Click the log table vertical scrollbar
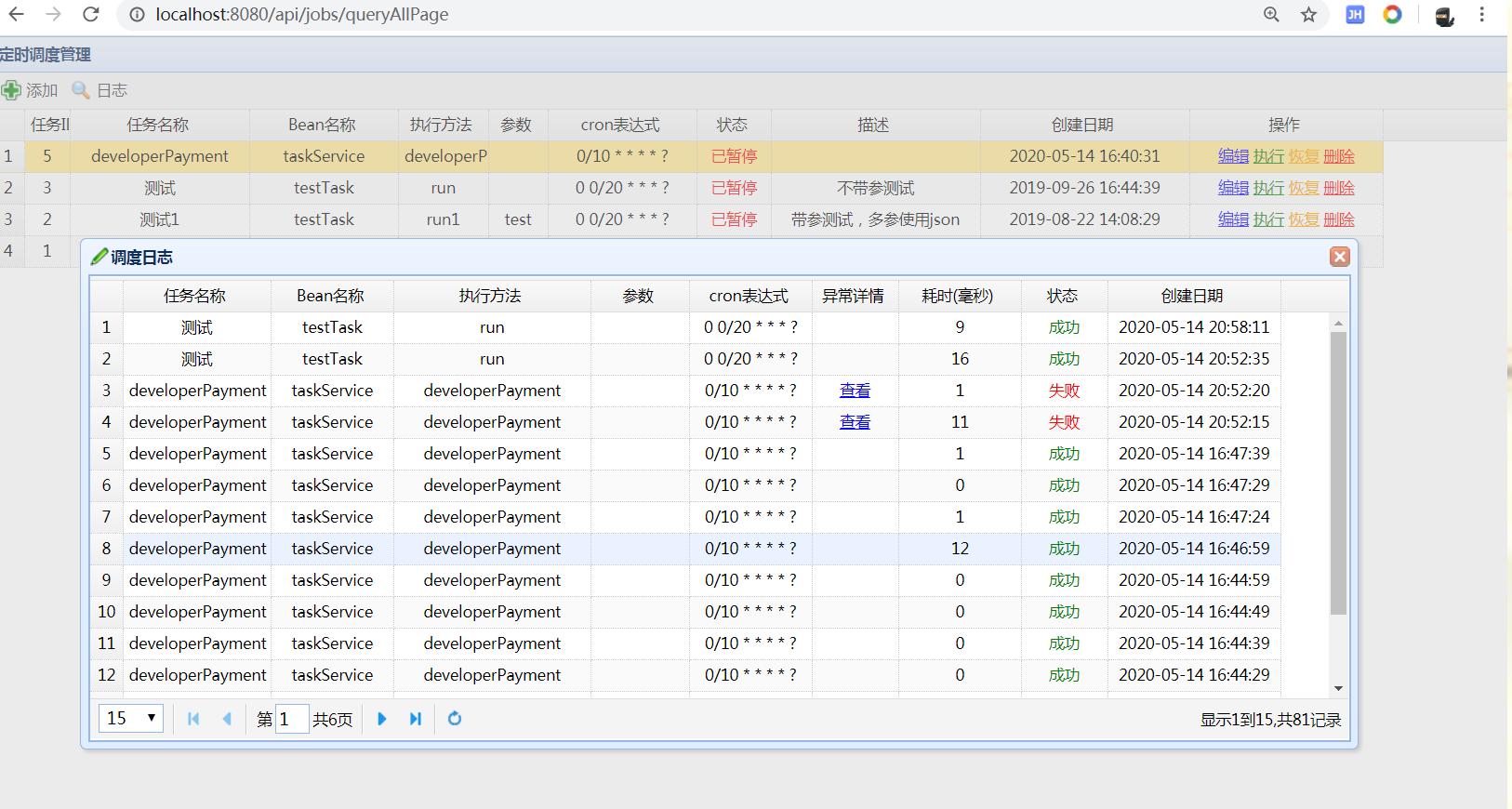 click(x=1338, y=474)
